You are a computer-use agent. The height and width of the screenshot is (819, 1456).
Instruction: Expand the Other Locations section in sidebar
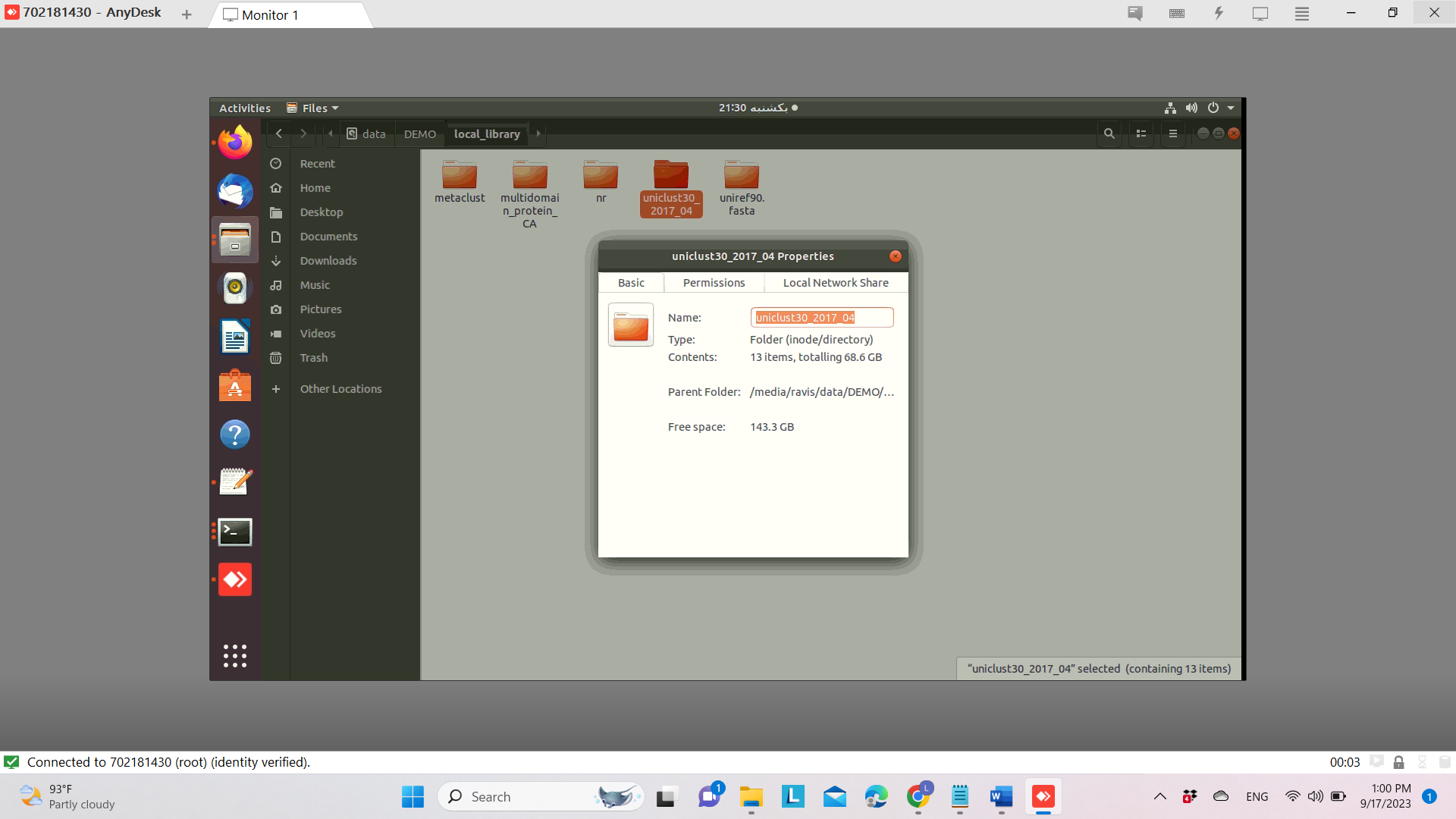340,388
